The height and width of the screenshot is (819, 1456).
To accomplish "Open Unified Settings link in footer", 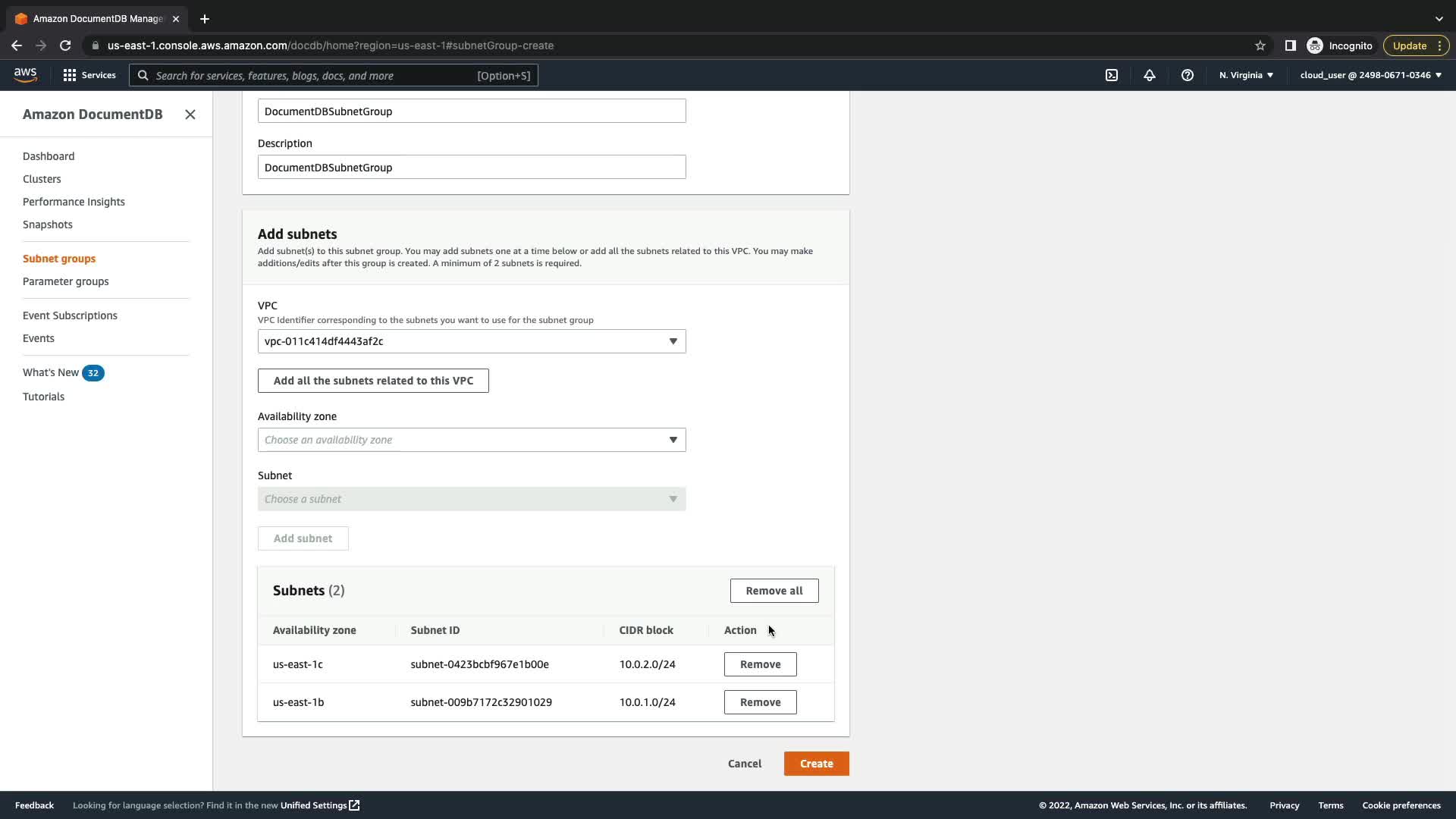I will (x=319, y=805).
